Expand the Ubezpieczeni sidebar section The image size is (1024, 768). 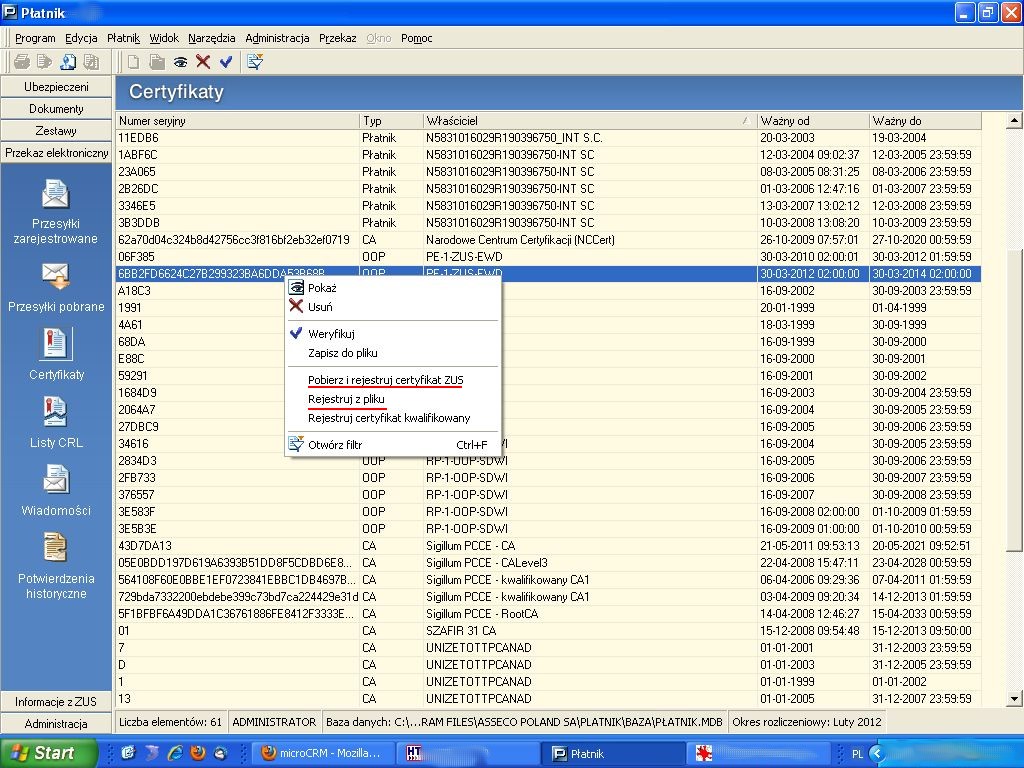[x=56, y=87]
